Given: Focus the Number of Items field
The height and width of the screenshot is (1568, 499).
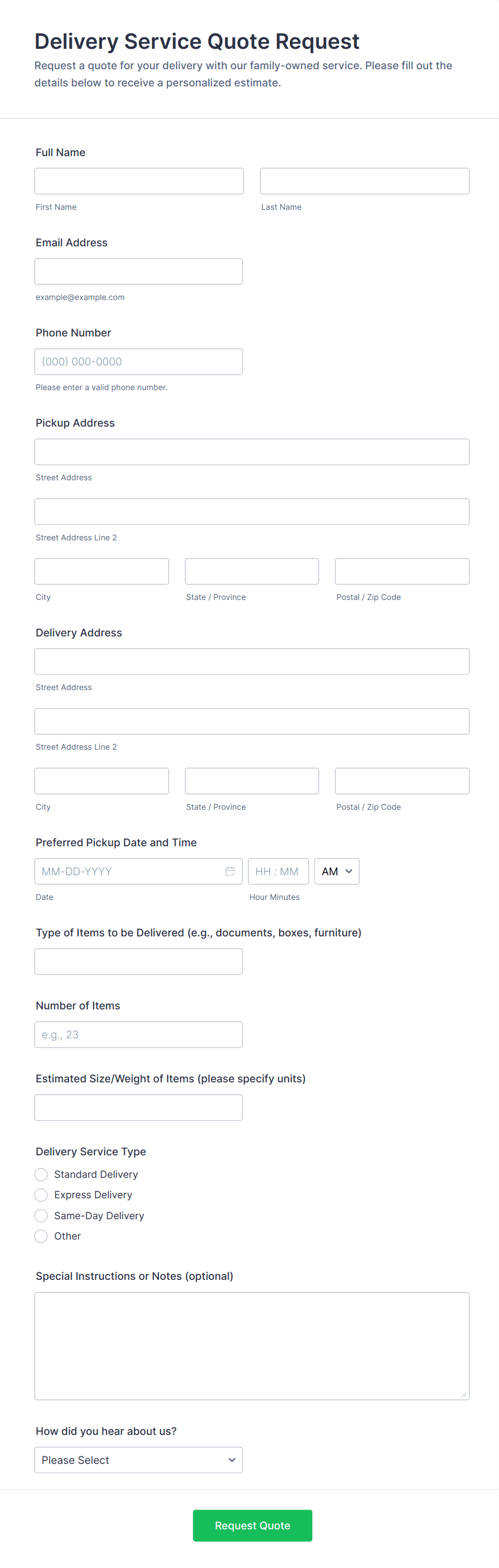Looking at the screenshot, I should (x=138, y=1034).
